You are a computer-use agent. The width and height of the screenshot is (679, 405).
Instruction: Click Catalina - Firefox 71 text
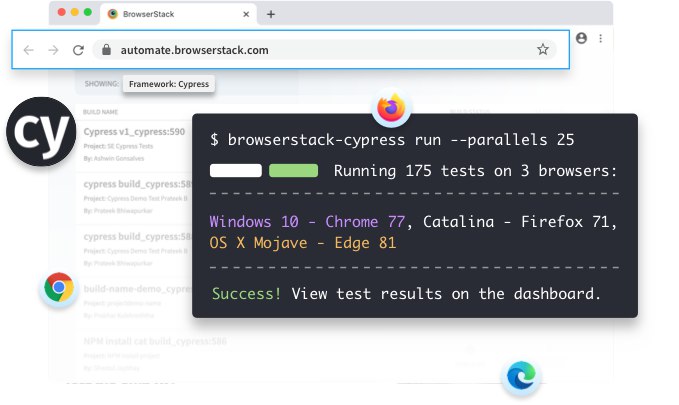[516, 222]
